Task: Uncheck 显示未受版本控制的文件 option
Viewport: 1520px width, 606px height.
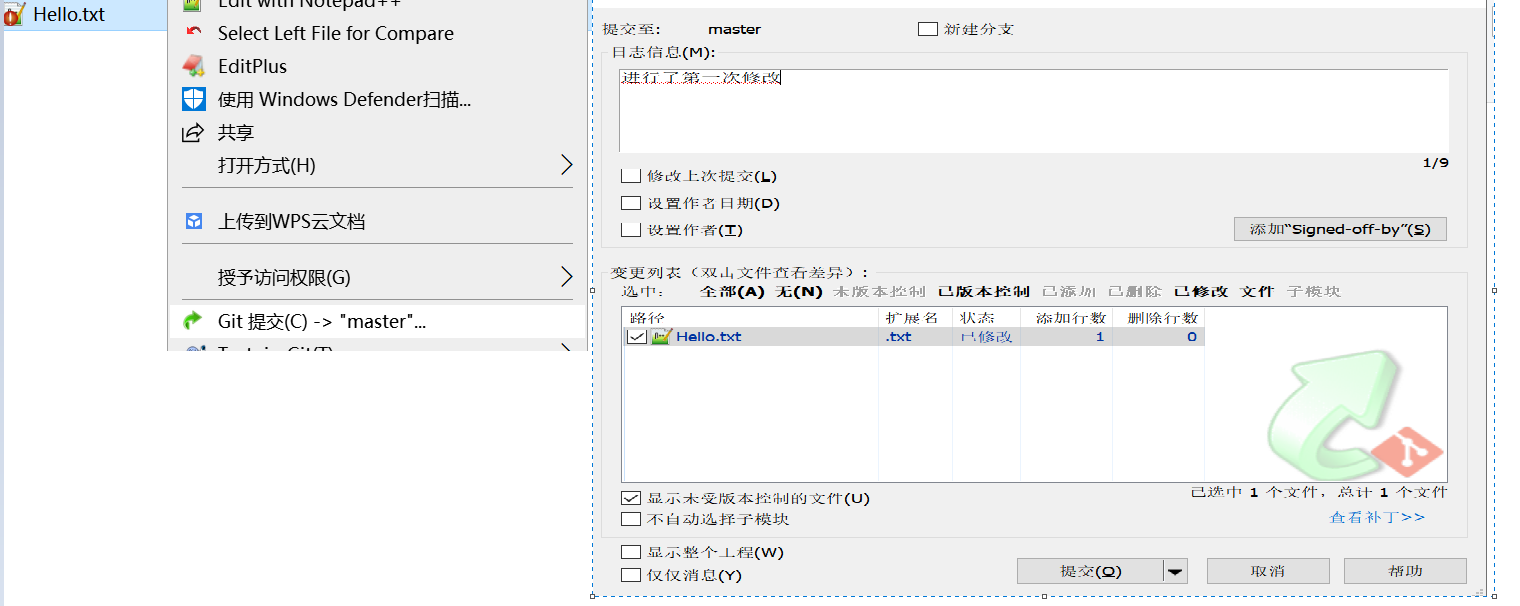Action: click(630, 498)
